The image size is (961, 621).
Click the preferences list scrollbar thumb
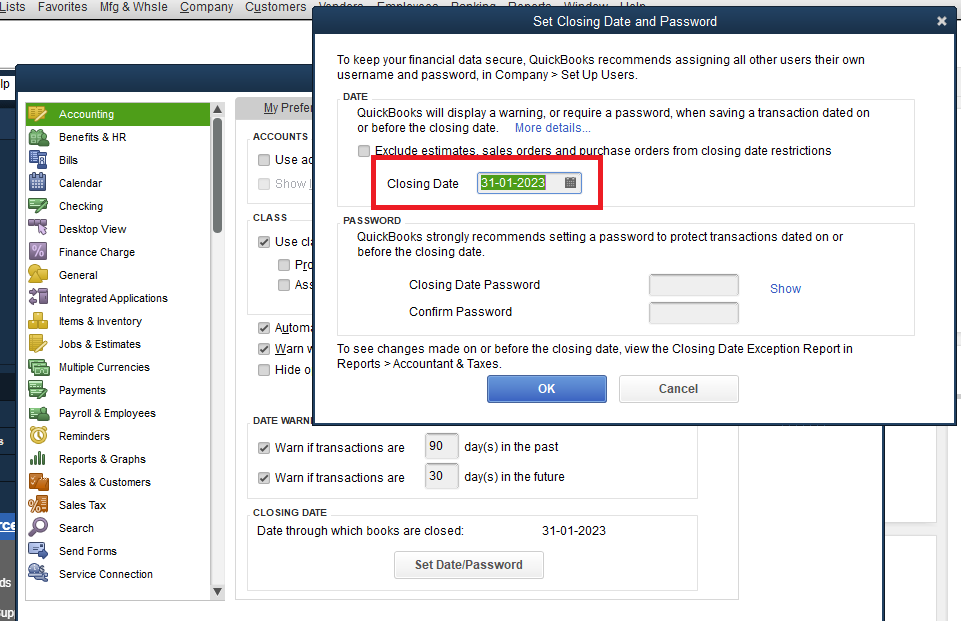click(x=218, y=175)
